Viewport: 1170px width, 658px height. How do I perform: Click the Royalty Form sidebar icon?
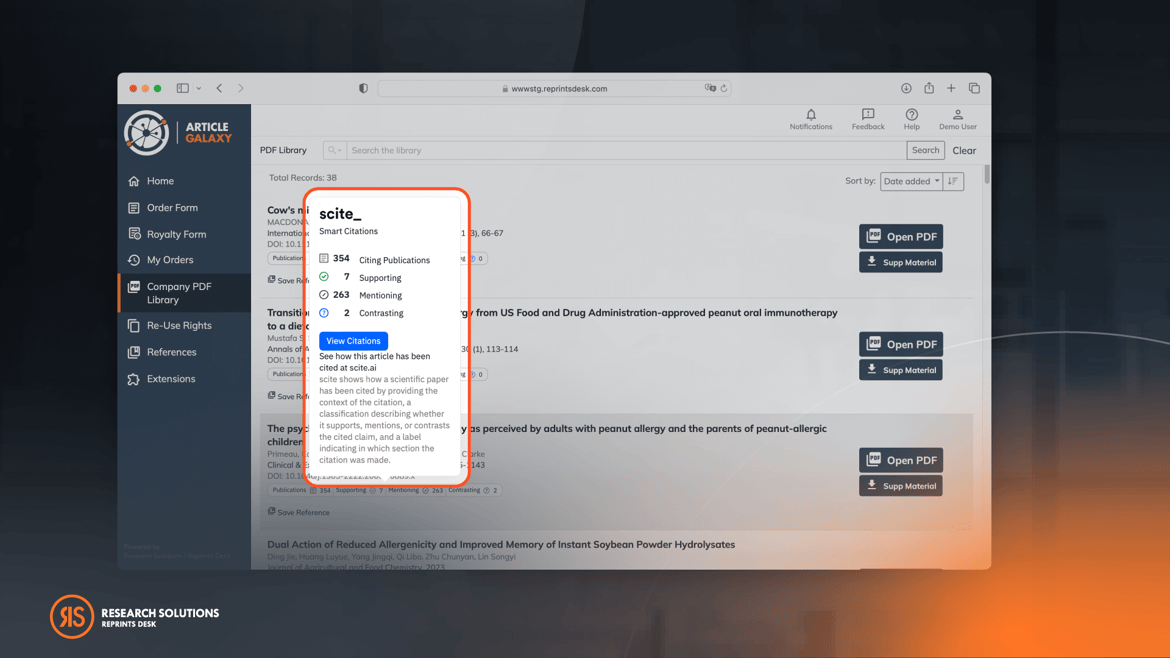click(x=134, y=233)
